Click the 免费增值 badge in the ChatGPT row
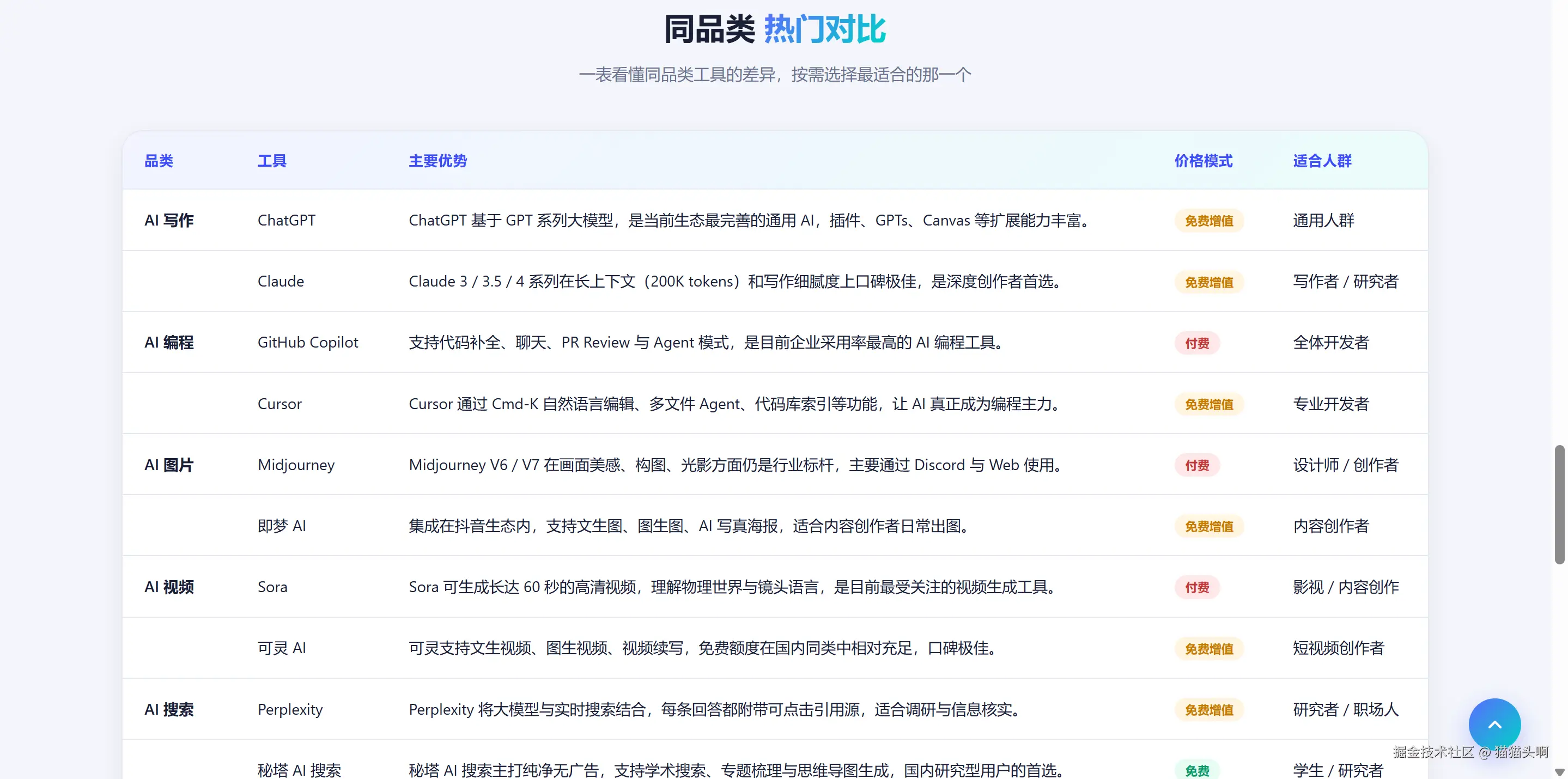This screenshot has width=1568, height=779. pyautogui.click(x=1209, y=221)
